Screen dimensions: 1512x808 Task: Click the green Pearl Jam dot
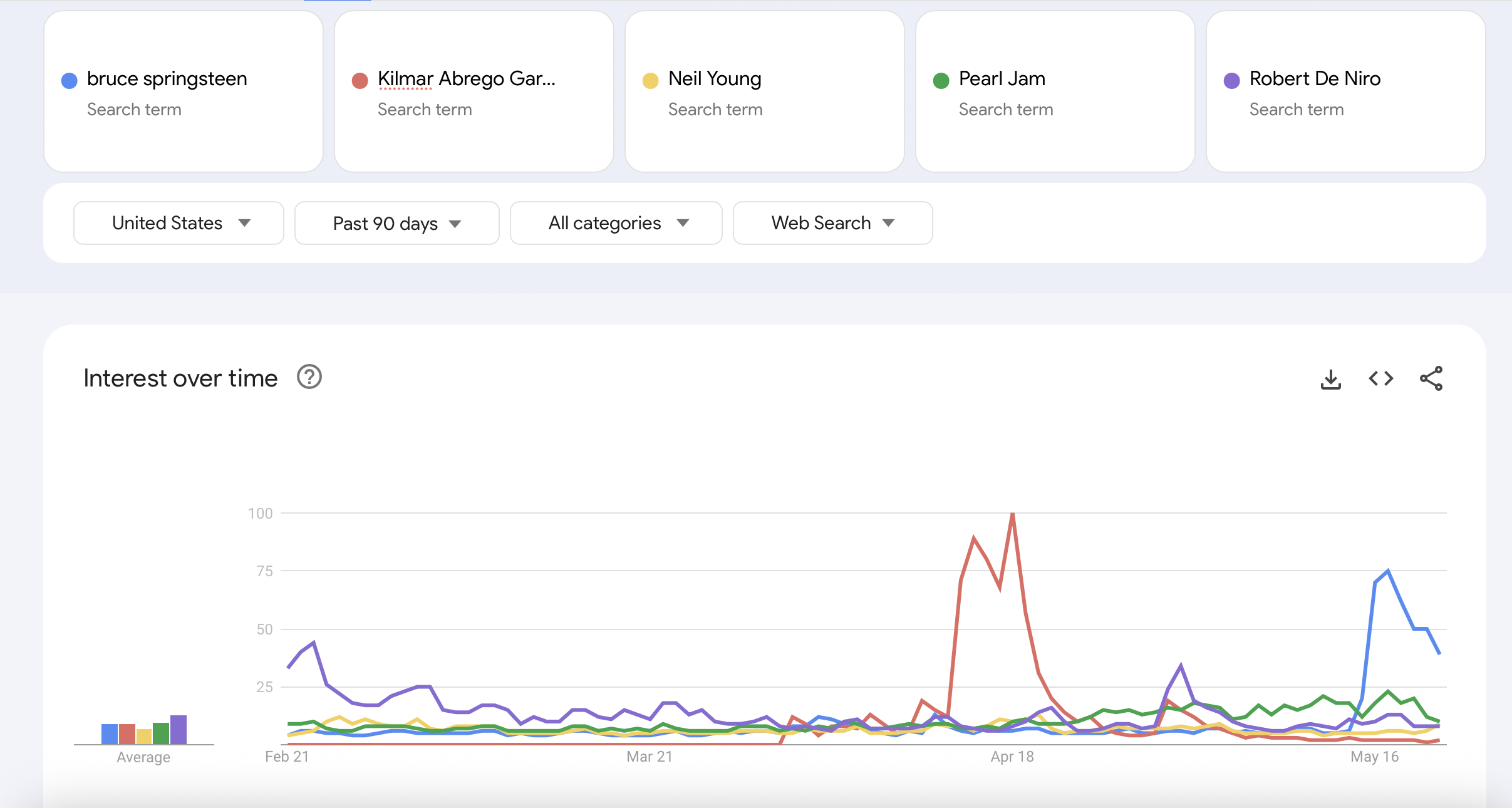point(941,80)
